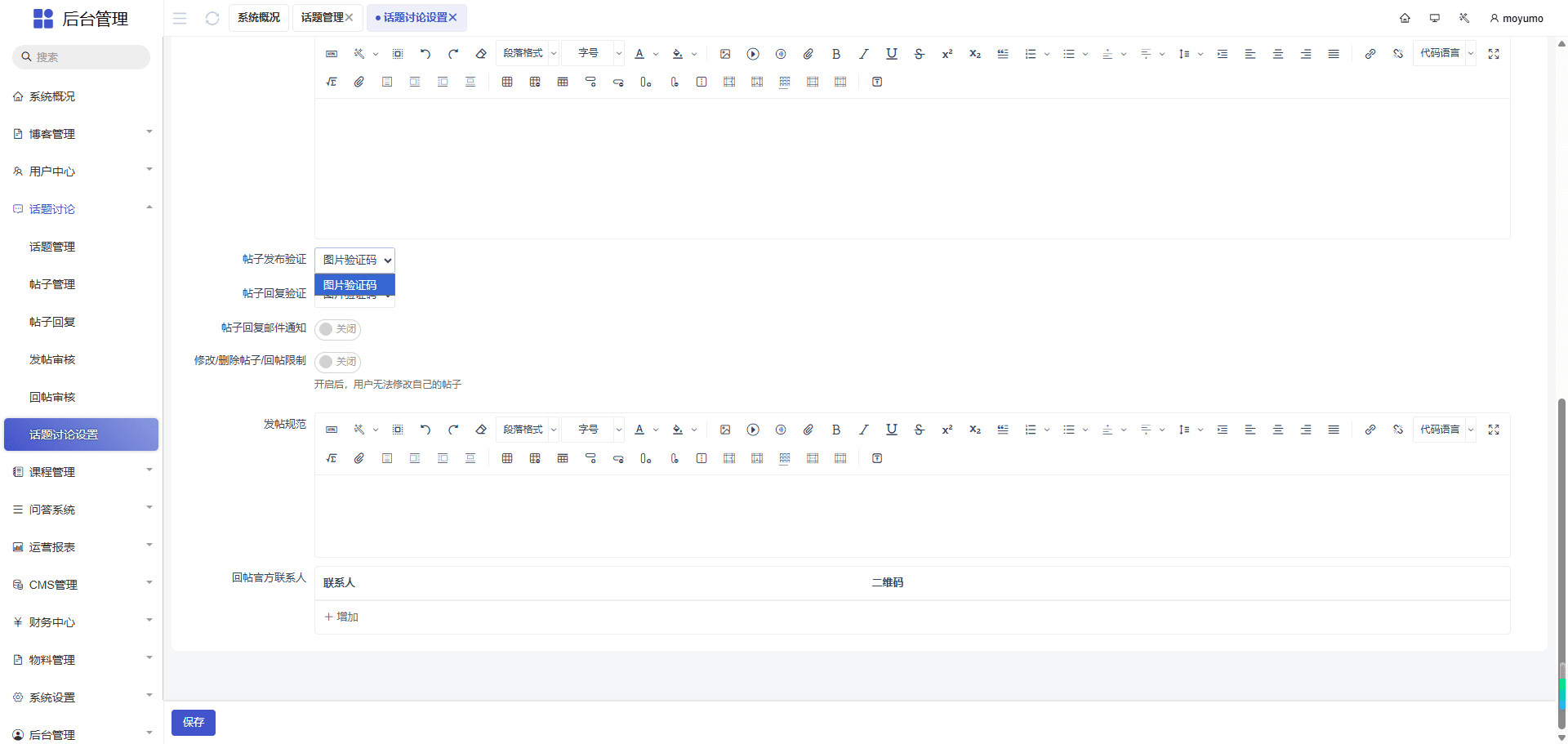
Task: Open the 段落格式 dropdown in the top editor
Action: [528, 54]
